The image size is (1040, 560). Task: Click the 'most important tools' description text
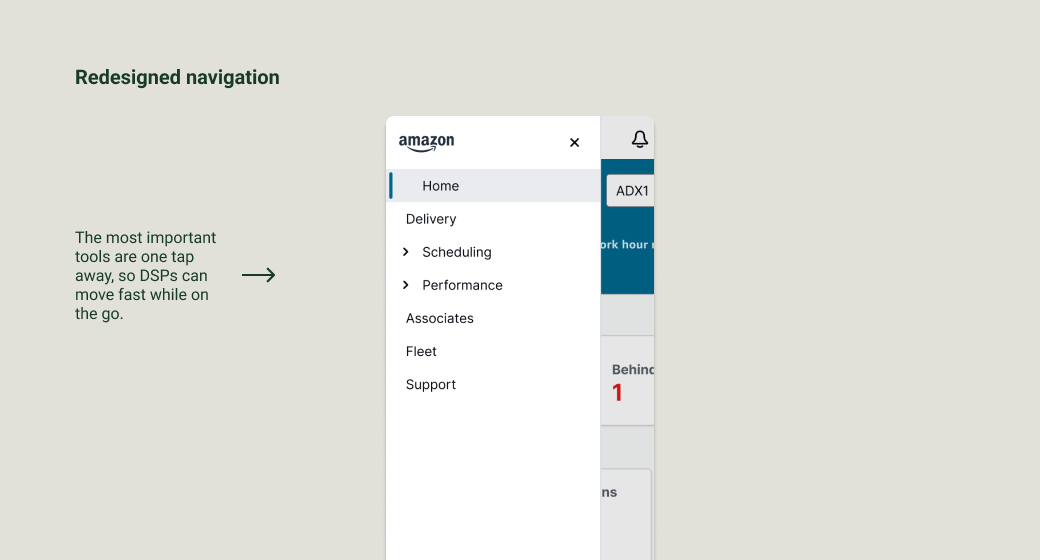(x=145, y=276)
